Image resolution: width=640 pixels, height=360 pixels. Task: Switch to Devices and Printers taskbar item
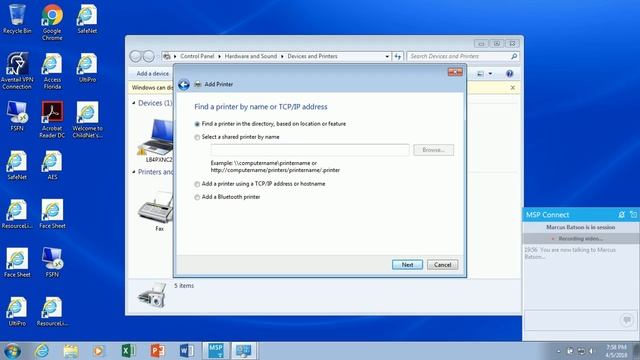(x=244, y=351)
